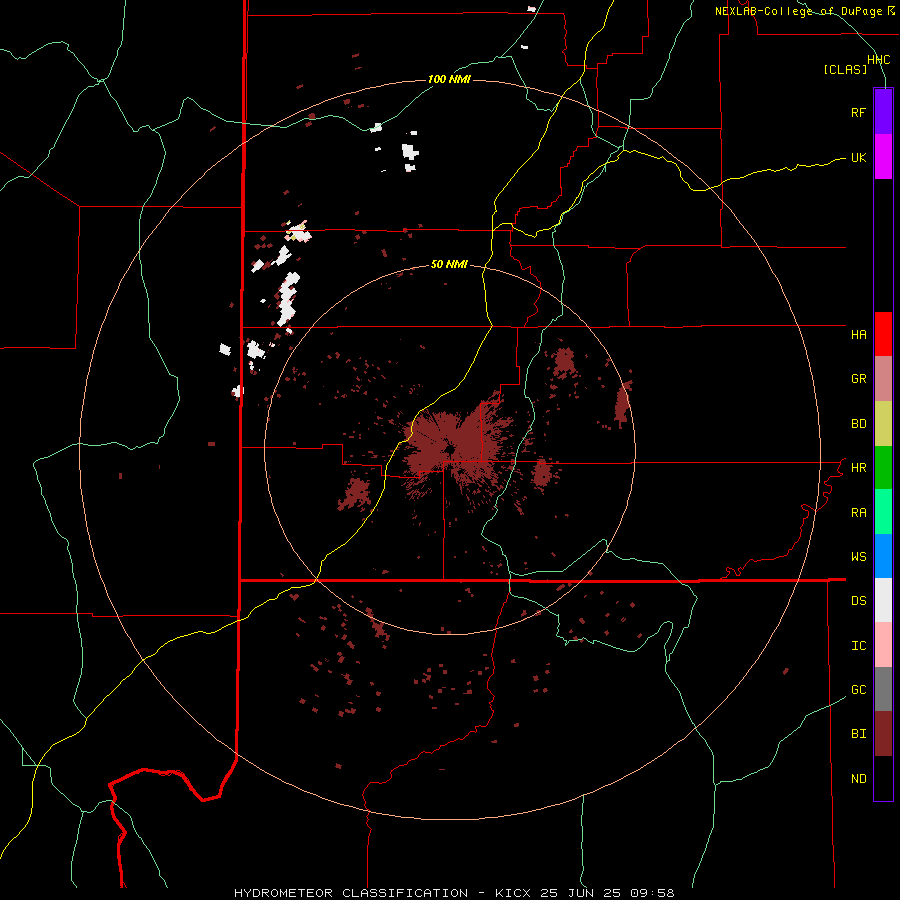Click the RF legend label
This screenshot has height=900, width=900.
pos(858,112)
